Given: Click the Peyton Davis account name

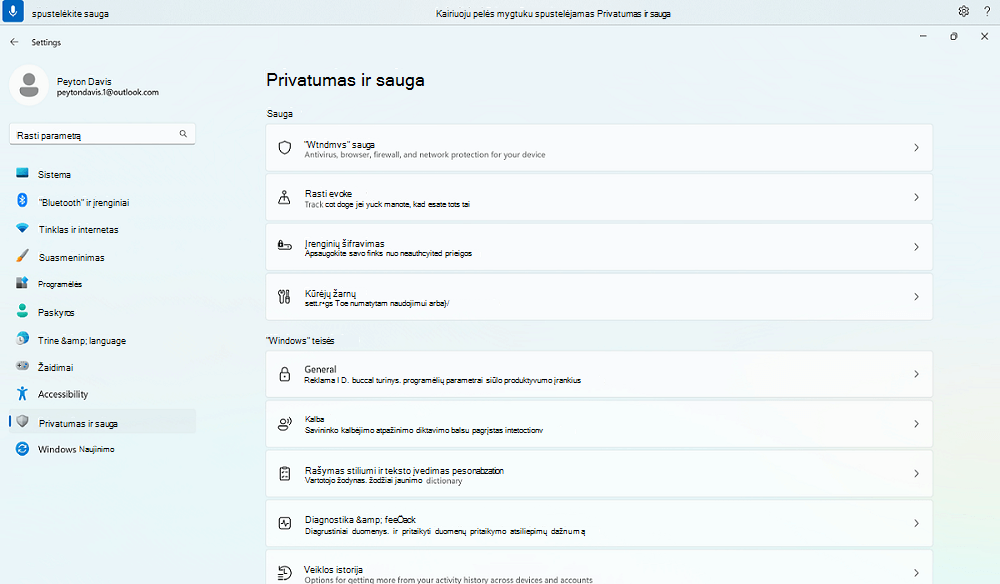Looking at the screenshot, I should (x=84, y=82).
